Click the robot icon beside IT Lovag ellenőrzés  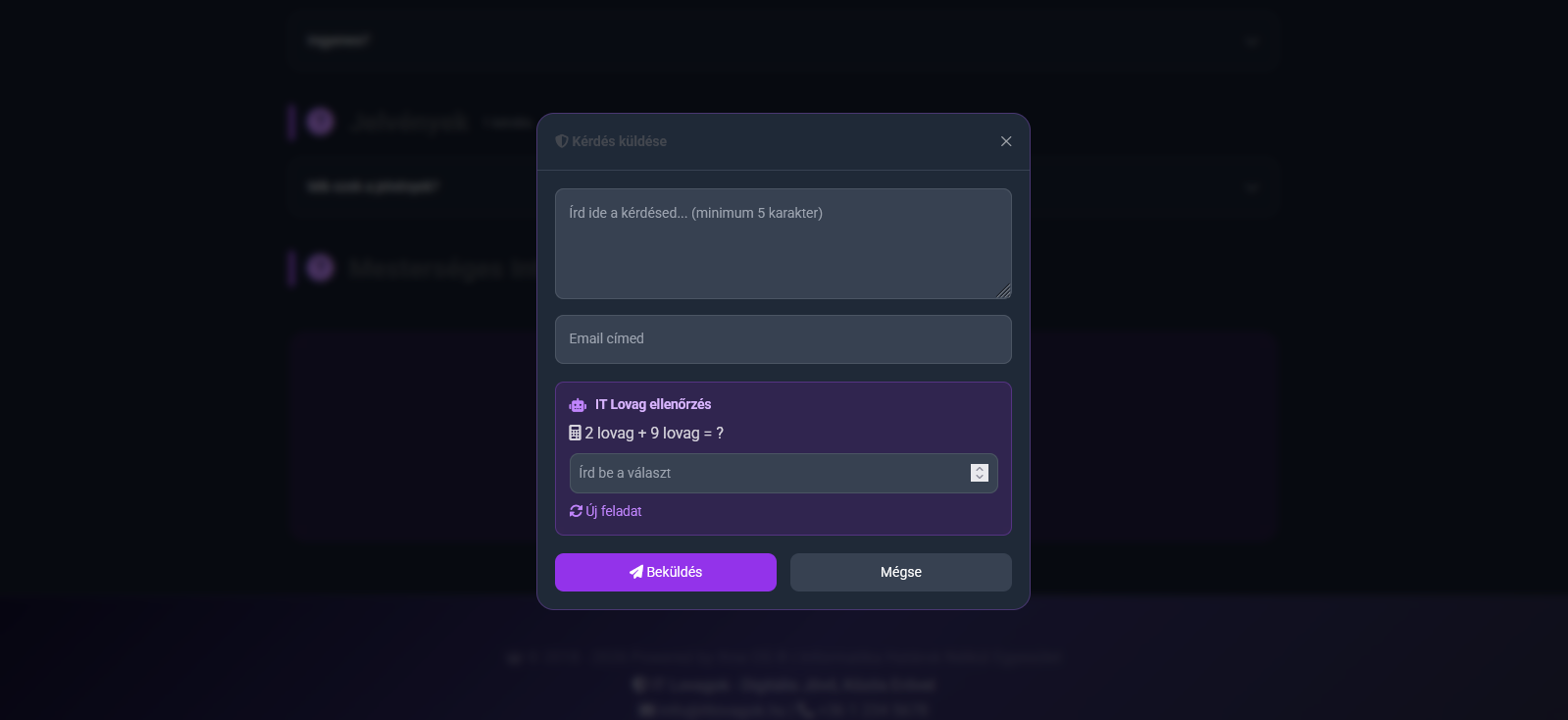pyautogui.click(x=578, y=405)
